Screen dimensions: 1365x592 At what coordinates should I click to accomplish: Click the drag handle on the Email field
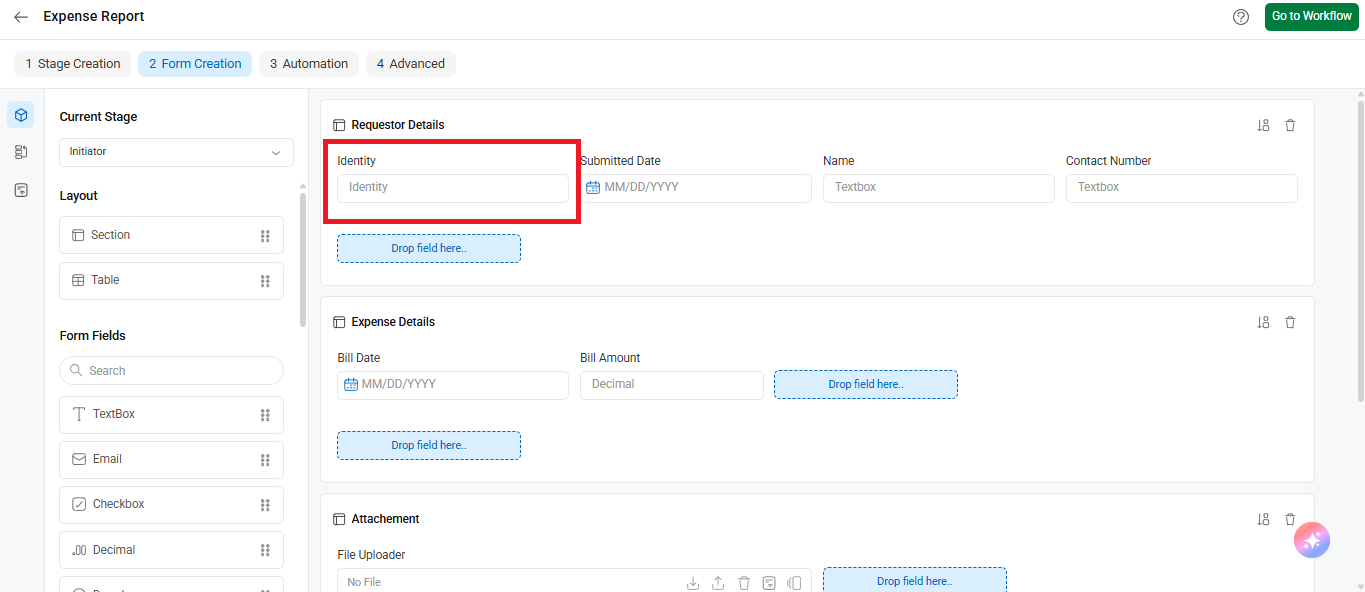(x=265, y=460)
